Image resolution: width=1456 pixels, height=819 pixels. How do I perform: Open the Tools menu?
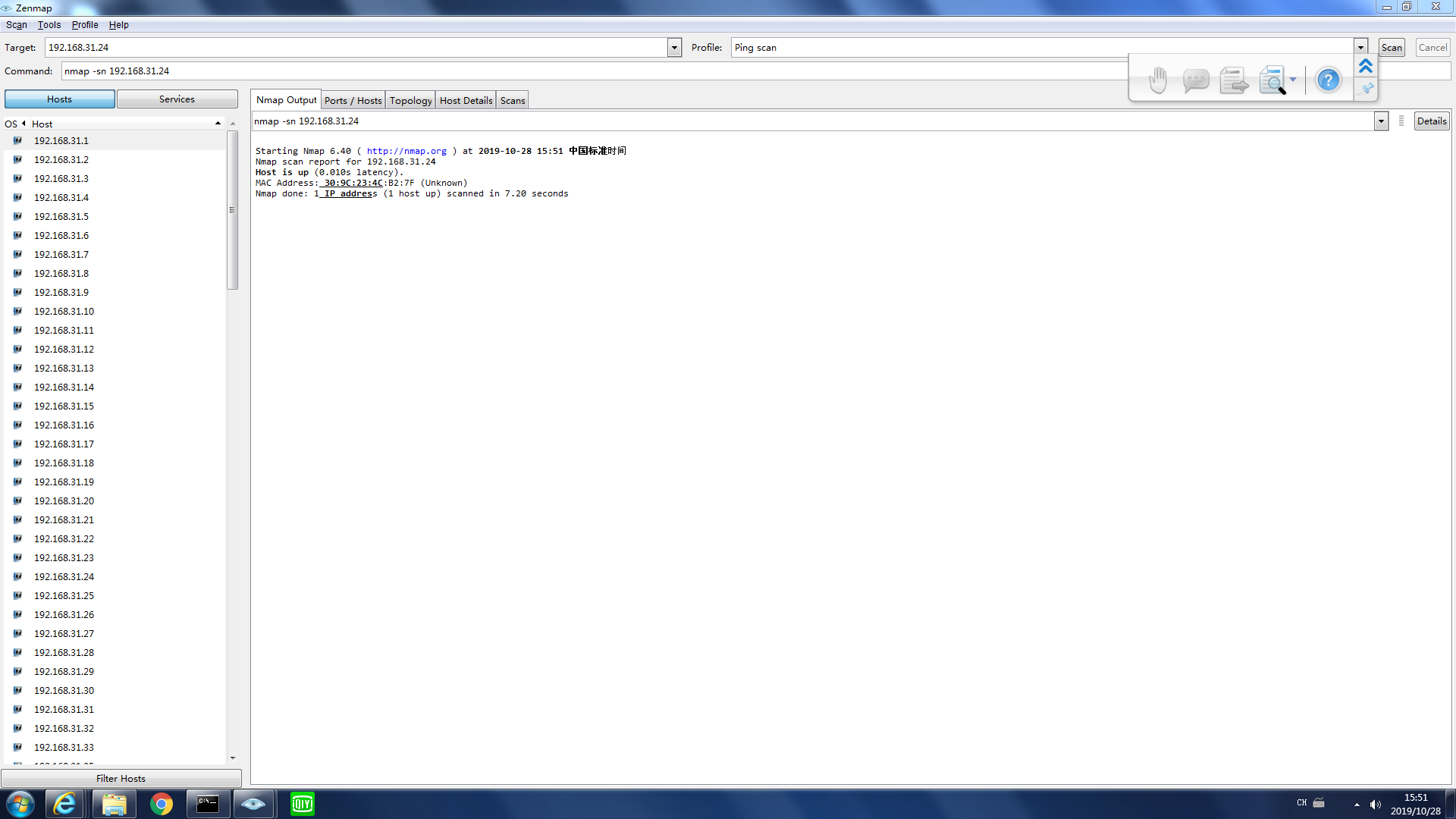49,25
